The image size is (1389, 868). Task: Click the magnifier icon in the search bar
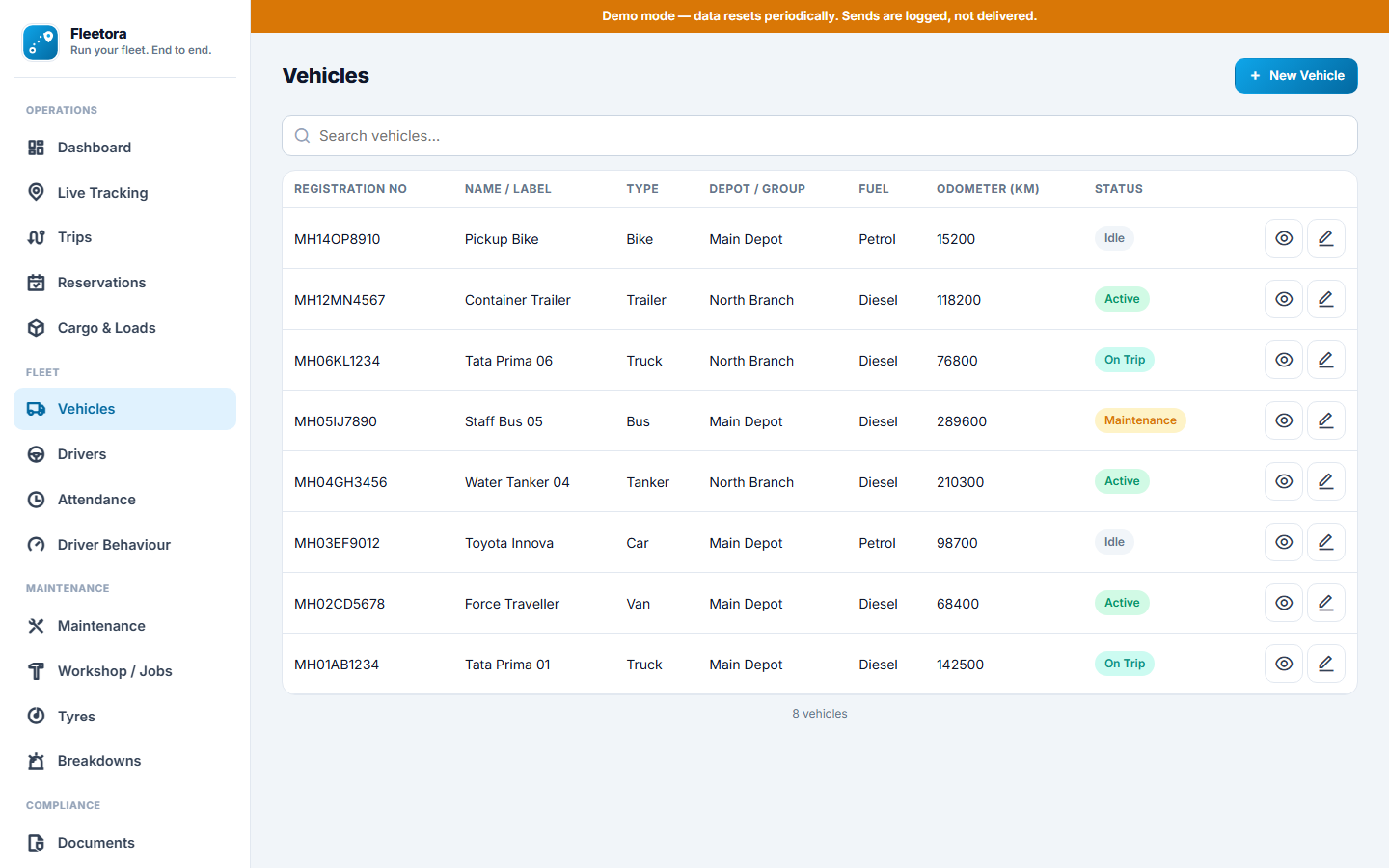(302, 136)
